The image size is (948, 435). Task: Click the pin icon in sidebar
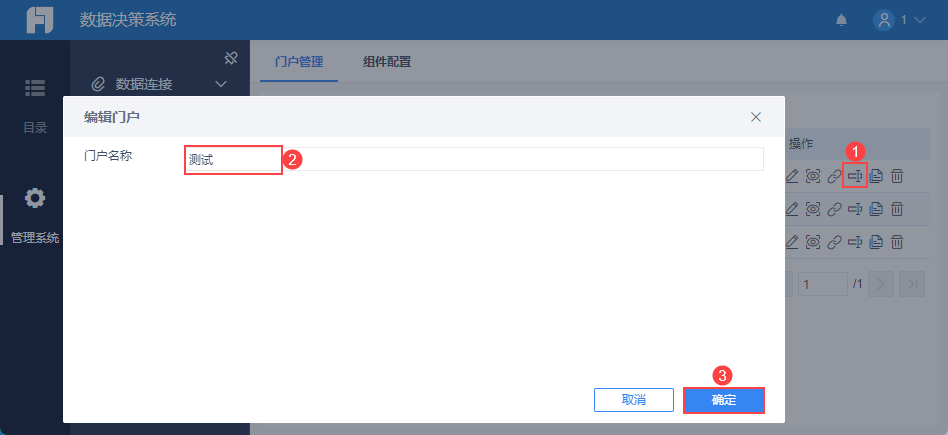pyautogui.click(x=231, y=58)
